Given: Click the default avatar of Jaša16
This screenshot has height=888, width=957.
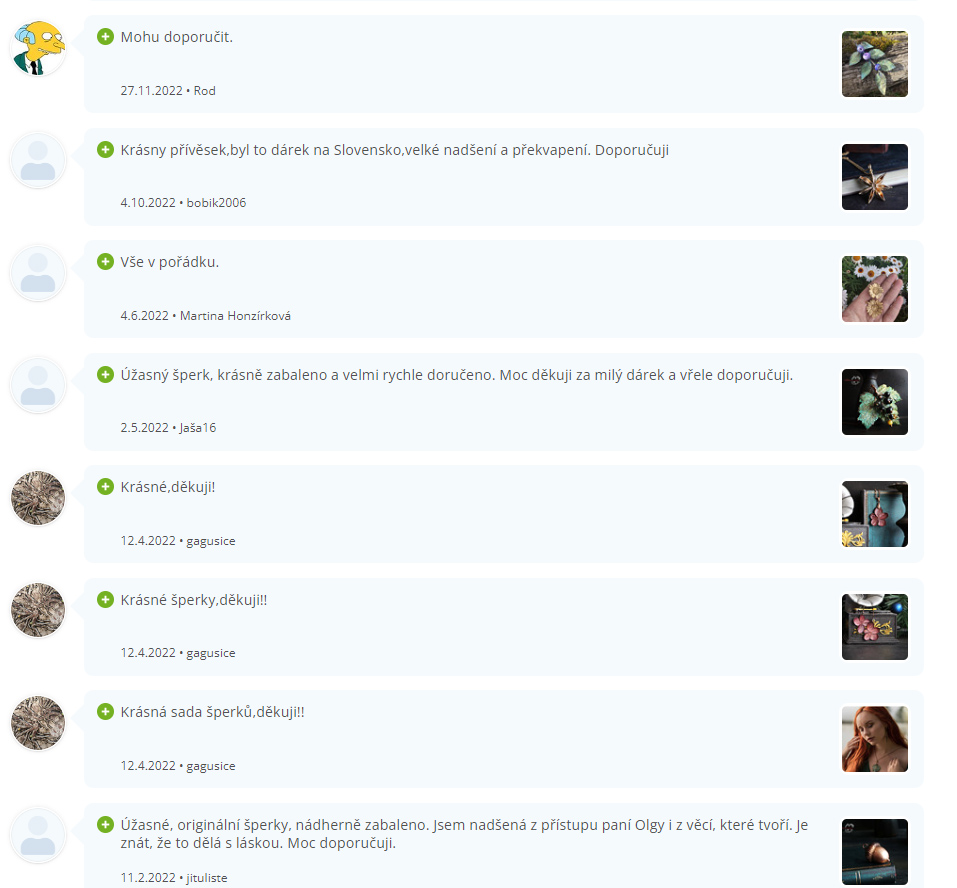Looking at the screenshot, I should click(x=38, y=386).
